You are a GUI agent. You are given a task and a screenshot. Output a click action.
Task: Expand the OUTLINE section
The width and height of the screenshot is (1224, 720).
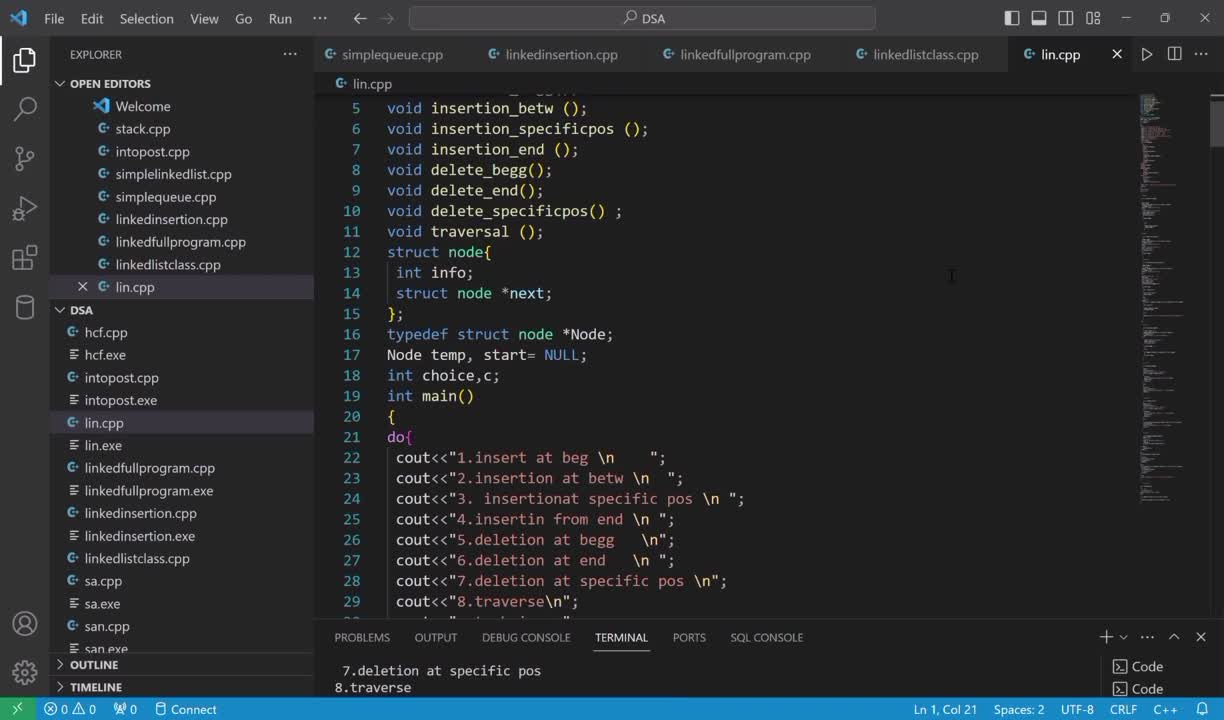[93, 665]
